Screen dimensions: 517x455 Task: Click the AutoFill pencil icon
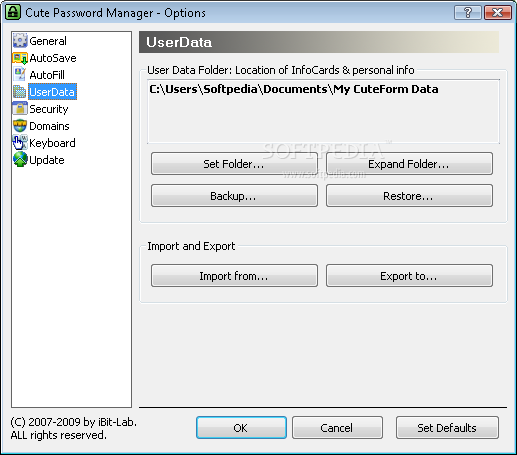click(20, 75)
